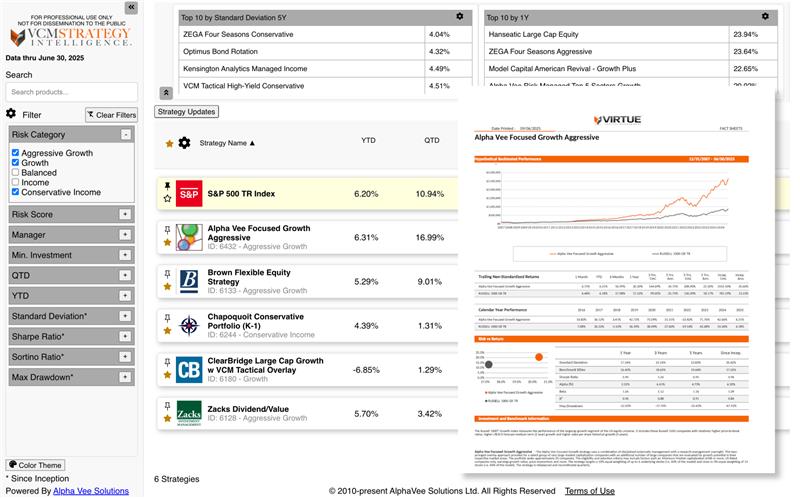Collapse the Risk Category filter section

pyautogui.click(x=126, y=134)
